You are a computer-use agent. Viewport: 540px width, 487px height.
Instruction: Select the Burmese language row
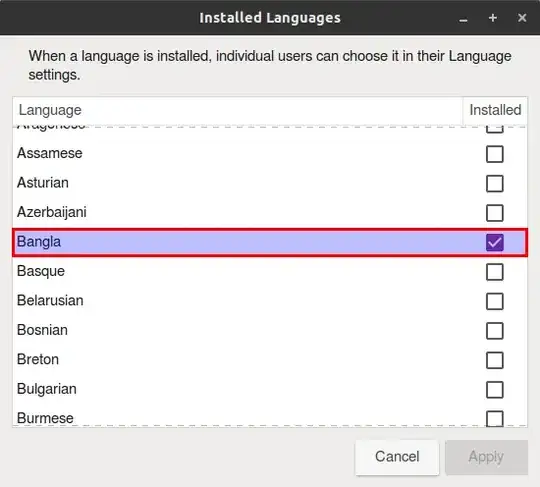click(270, 416)
